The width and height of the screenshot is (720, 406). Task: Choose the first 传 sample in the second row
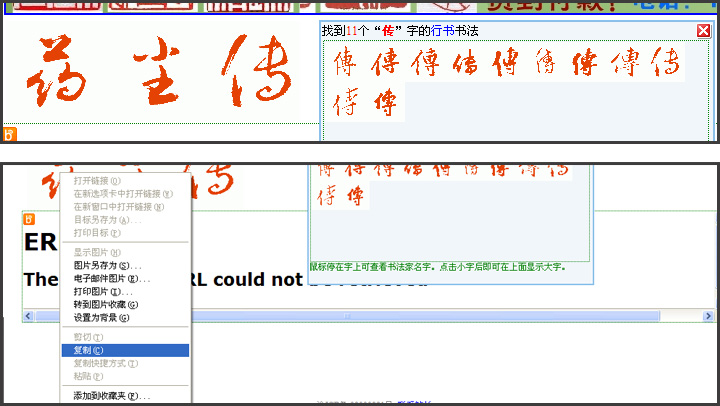(x=346, y=103)
